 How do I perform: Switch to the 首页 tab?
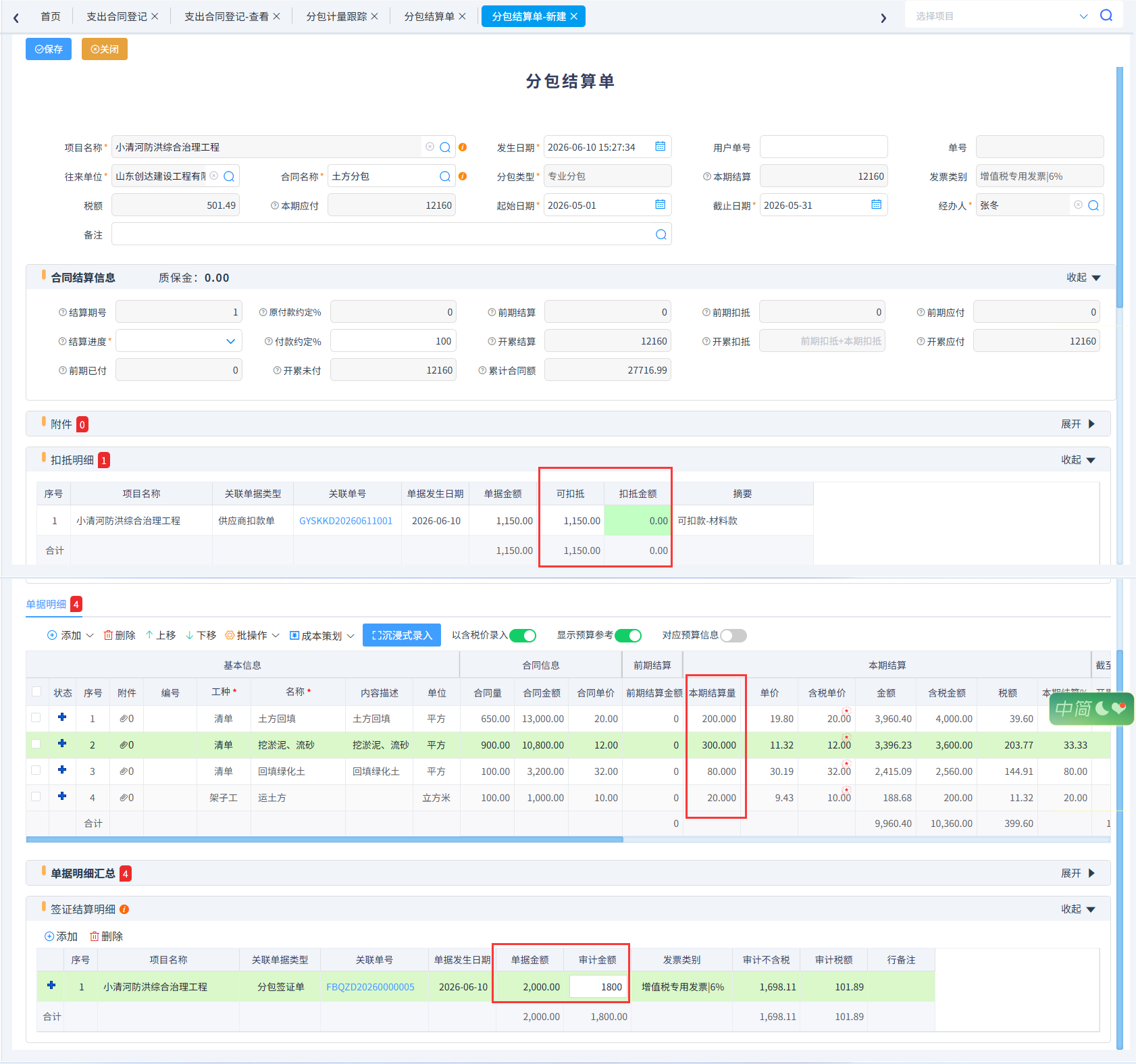[51, 16]
